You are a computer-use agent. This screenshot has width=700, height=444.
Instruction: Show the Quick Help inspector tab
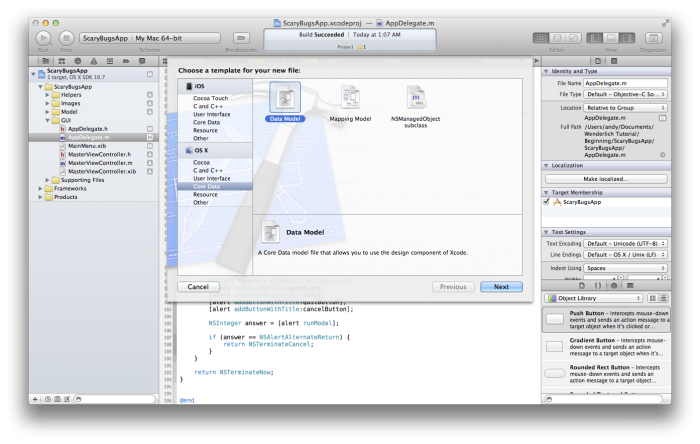coord(614,61)
